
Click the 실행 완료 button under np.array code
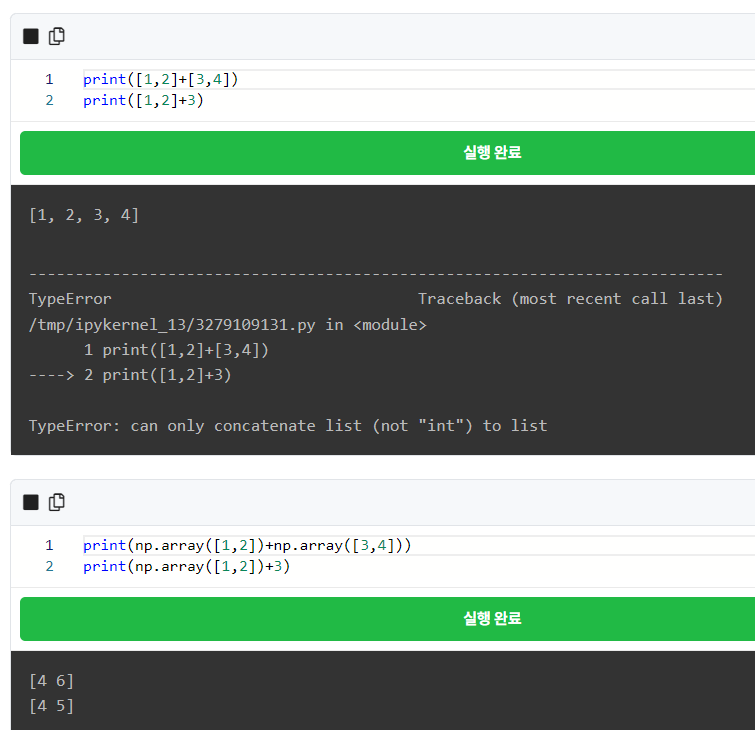(x=388, y=619)
